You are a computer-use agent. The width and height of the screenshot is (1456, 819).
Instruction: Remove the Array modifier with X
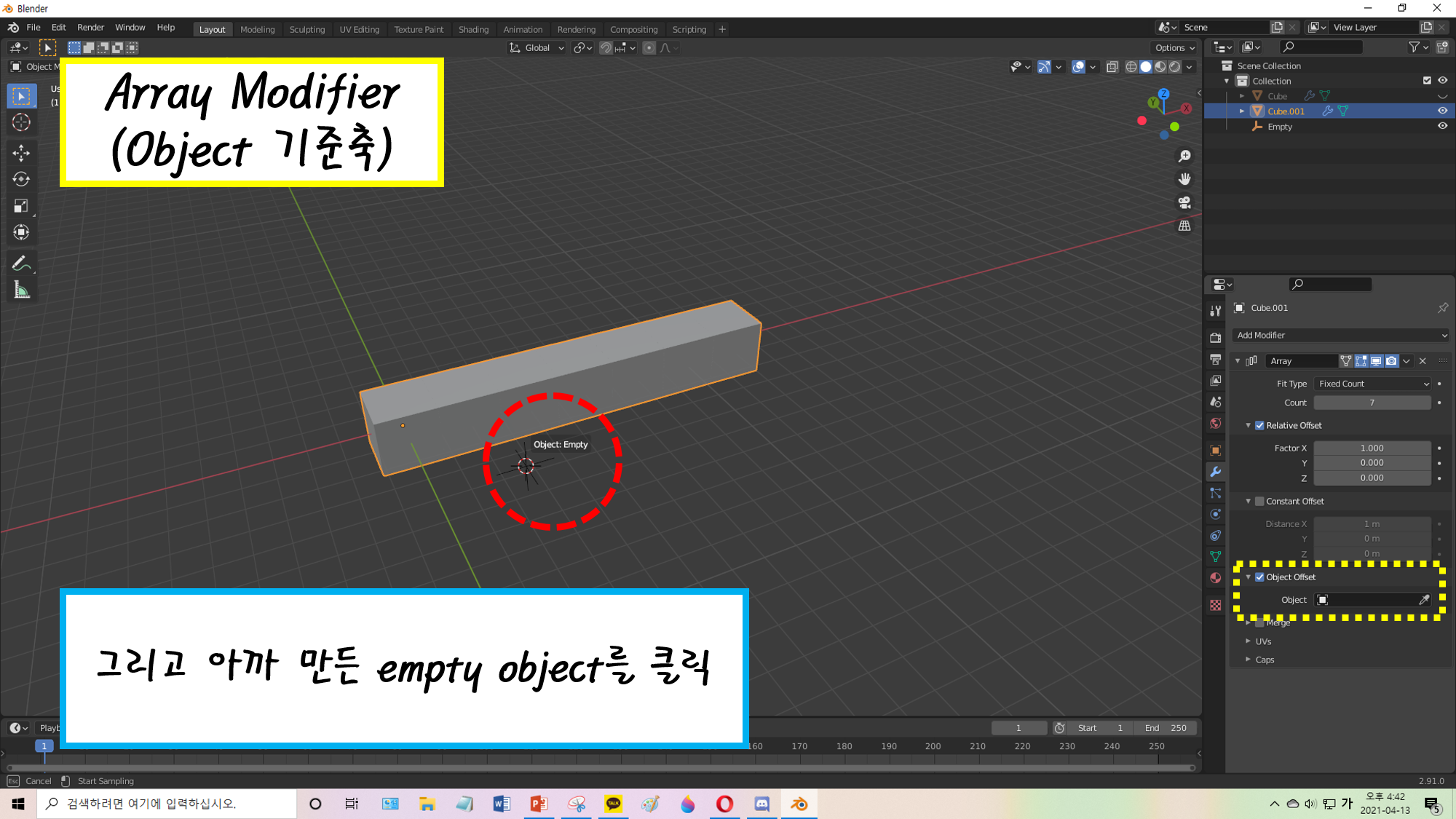(x=1423, y=361)
